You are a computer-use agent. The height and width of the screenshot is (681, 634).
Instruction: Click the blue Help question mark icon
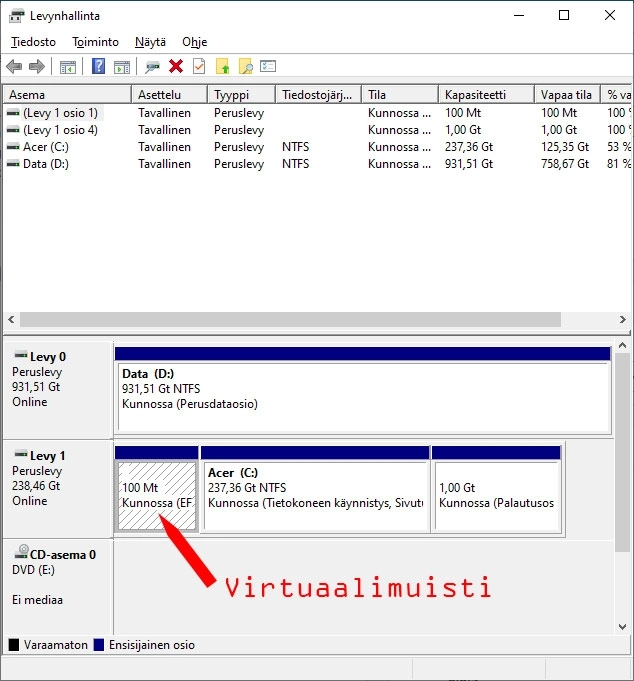(x=98, y=67)
